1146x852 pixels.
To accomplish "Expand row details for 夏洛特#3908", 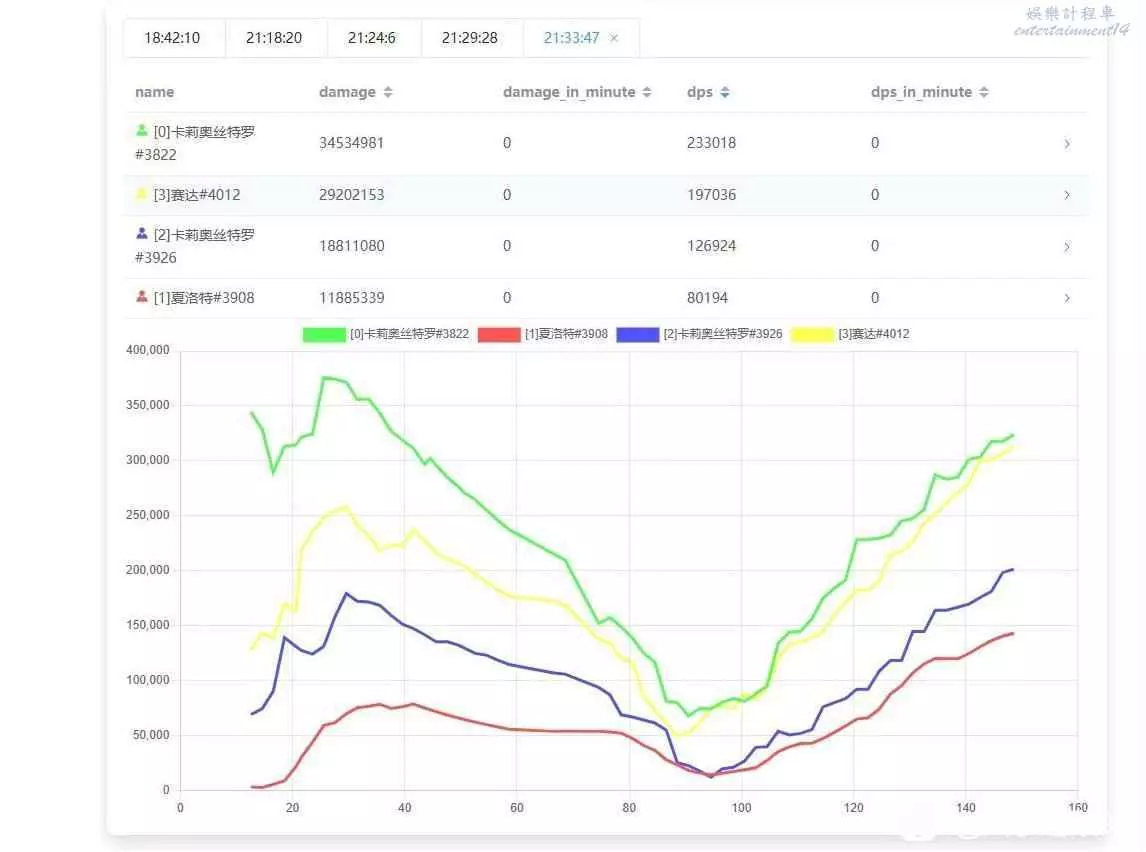I will point(1067,298).
